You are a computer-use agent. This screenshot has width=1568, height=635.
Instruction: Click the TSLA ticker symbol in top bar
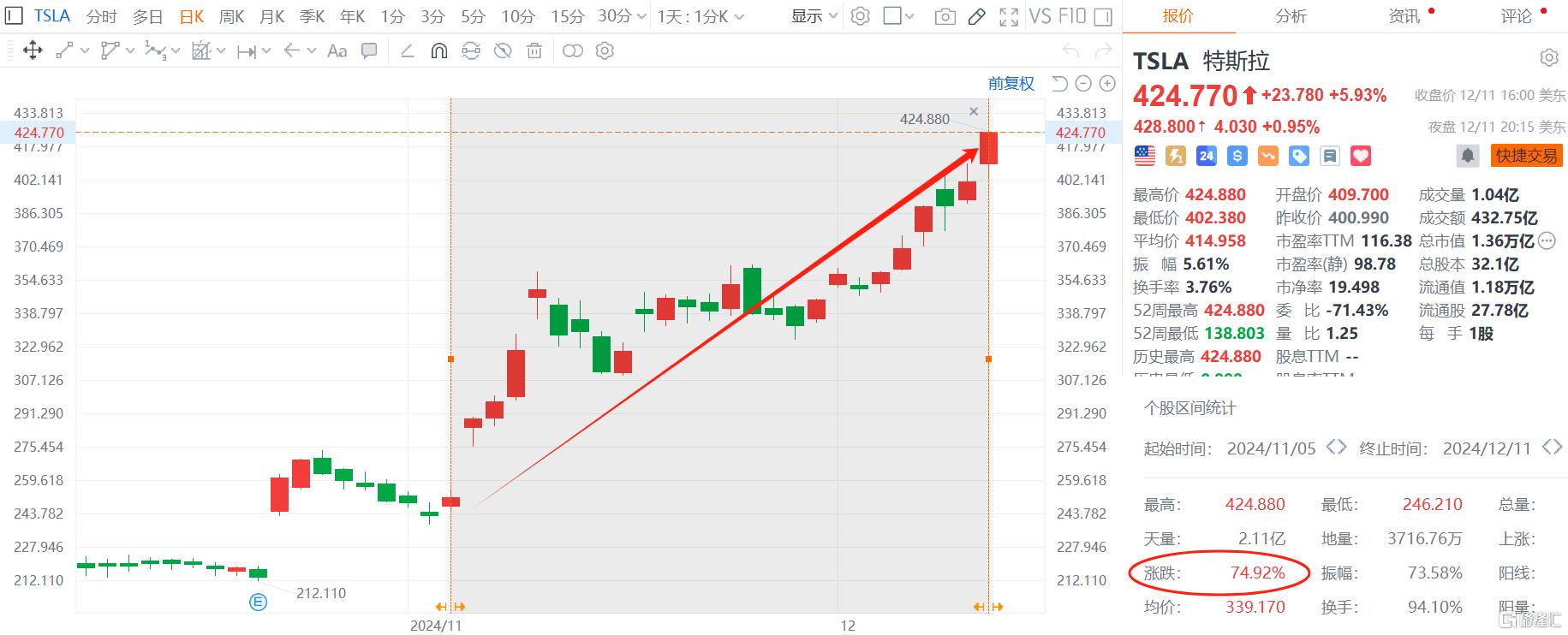click(52, 16)
